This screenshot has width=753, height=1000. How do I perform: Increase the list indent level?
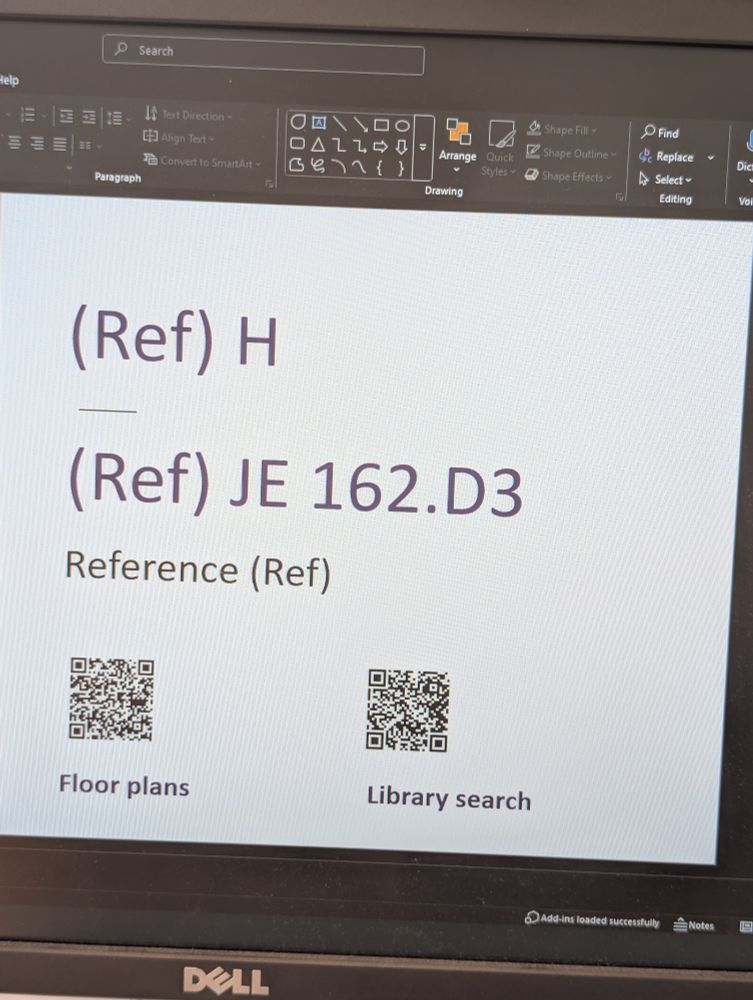pyautogui.click(x=89, y=117)
